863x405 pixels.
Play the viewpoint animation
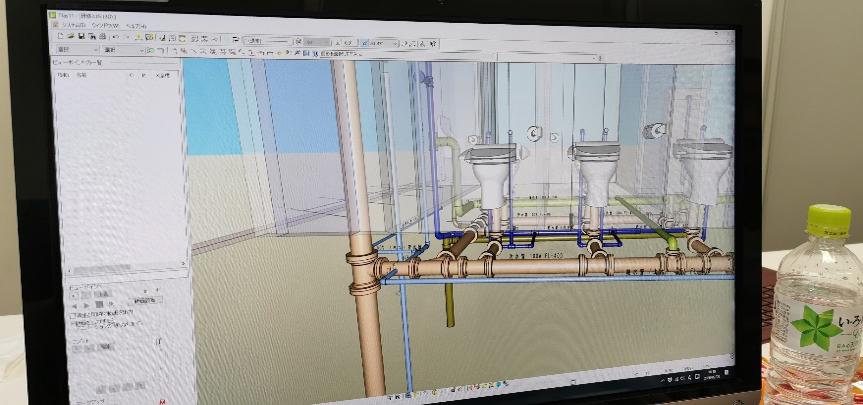(x=86, y=305)
